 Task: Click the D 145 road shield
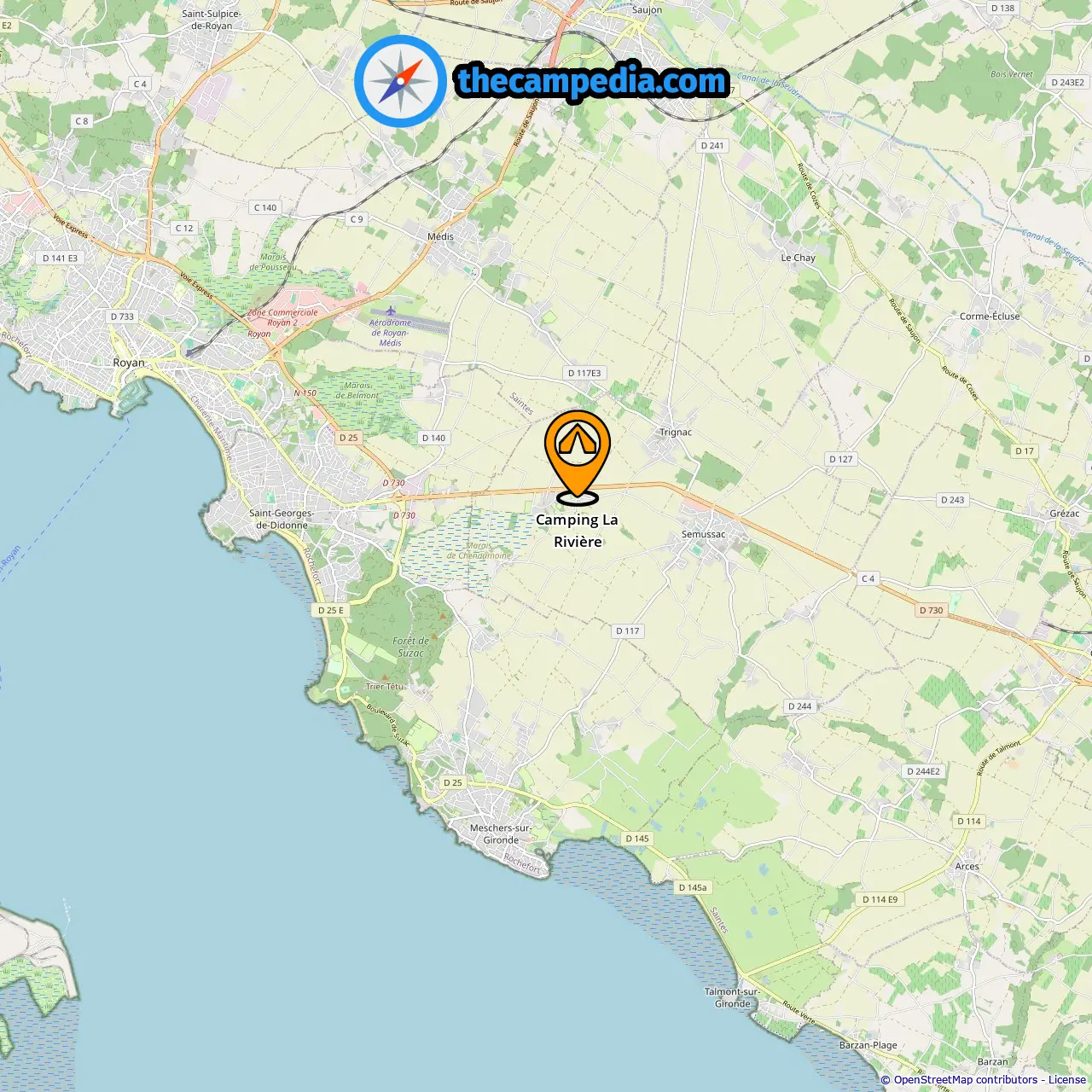click(637, 839)
